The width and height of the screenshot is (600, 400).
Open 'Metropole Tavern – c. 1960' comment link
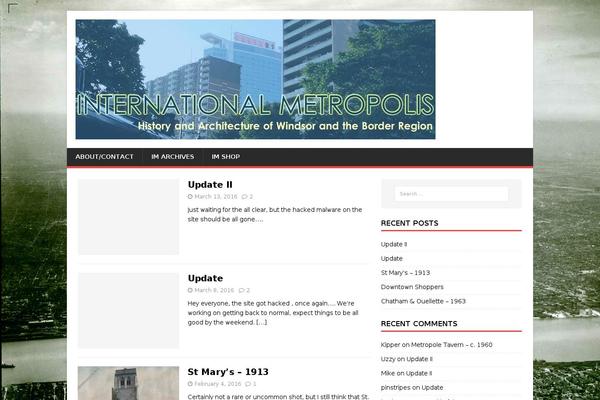click(452, 345)
